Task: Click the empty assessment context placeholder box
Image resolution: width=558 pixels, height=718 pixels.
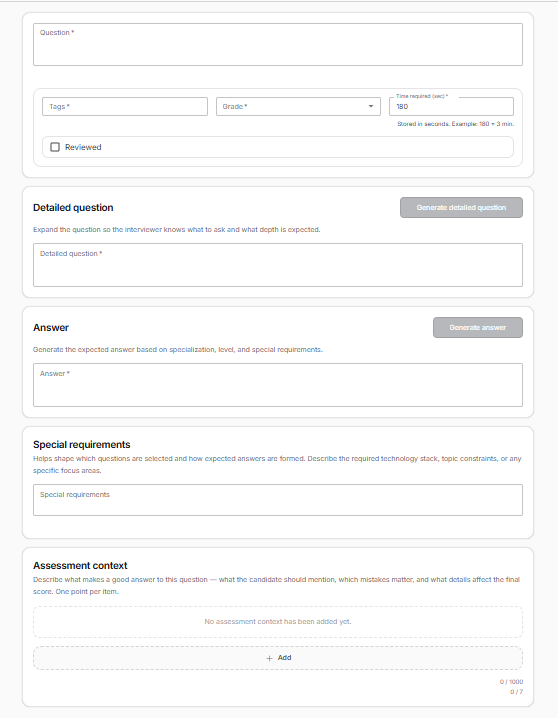Action: point(278,622)
